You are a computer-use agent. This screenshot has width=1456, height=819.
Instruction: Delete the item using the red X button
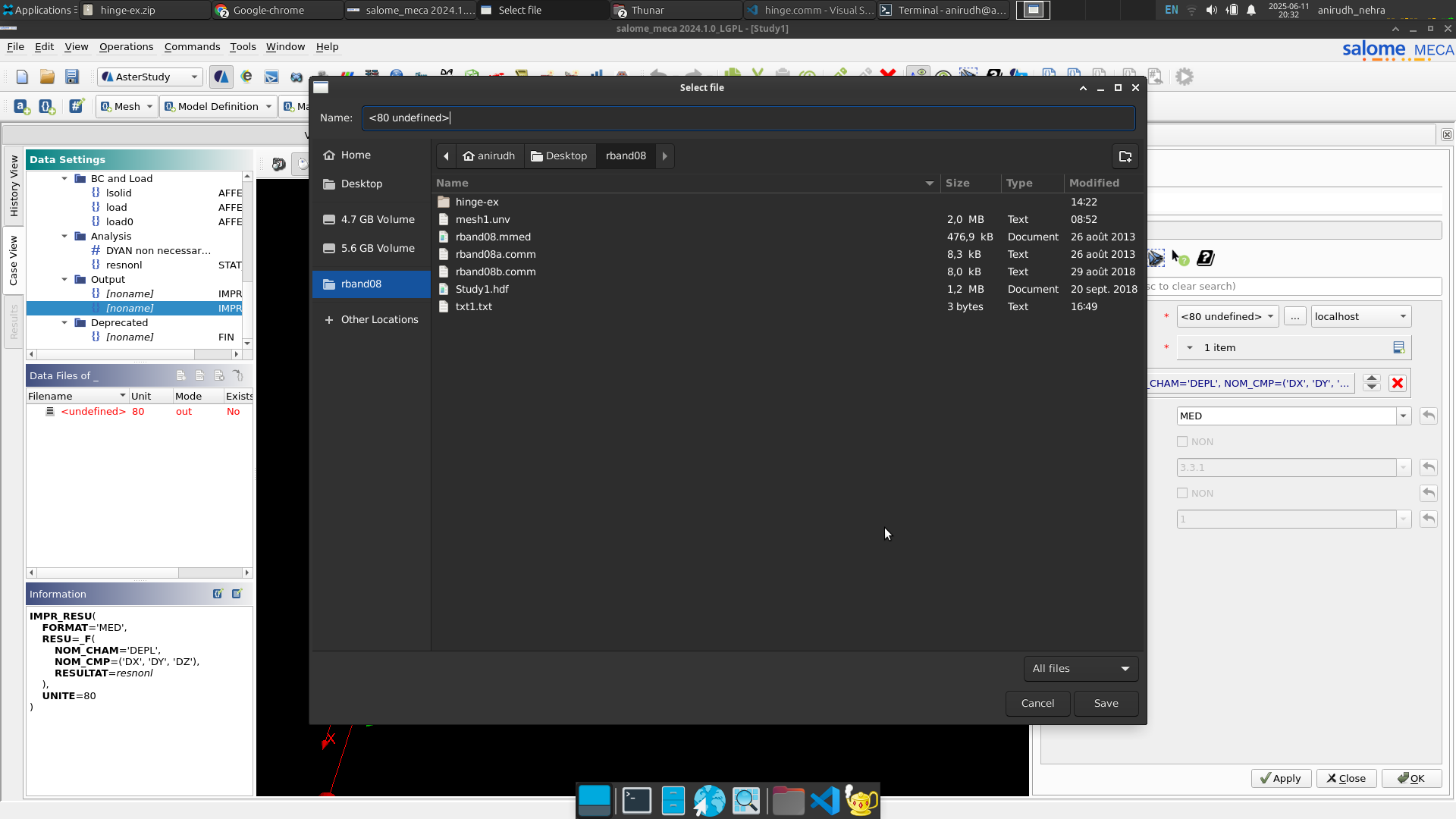[1398, 383]
